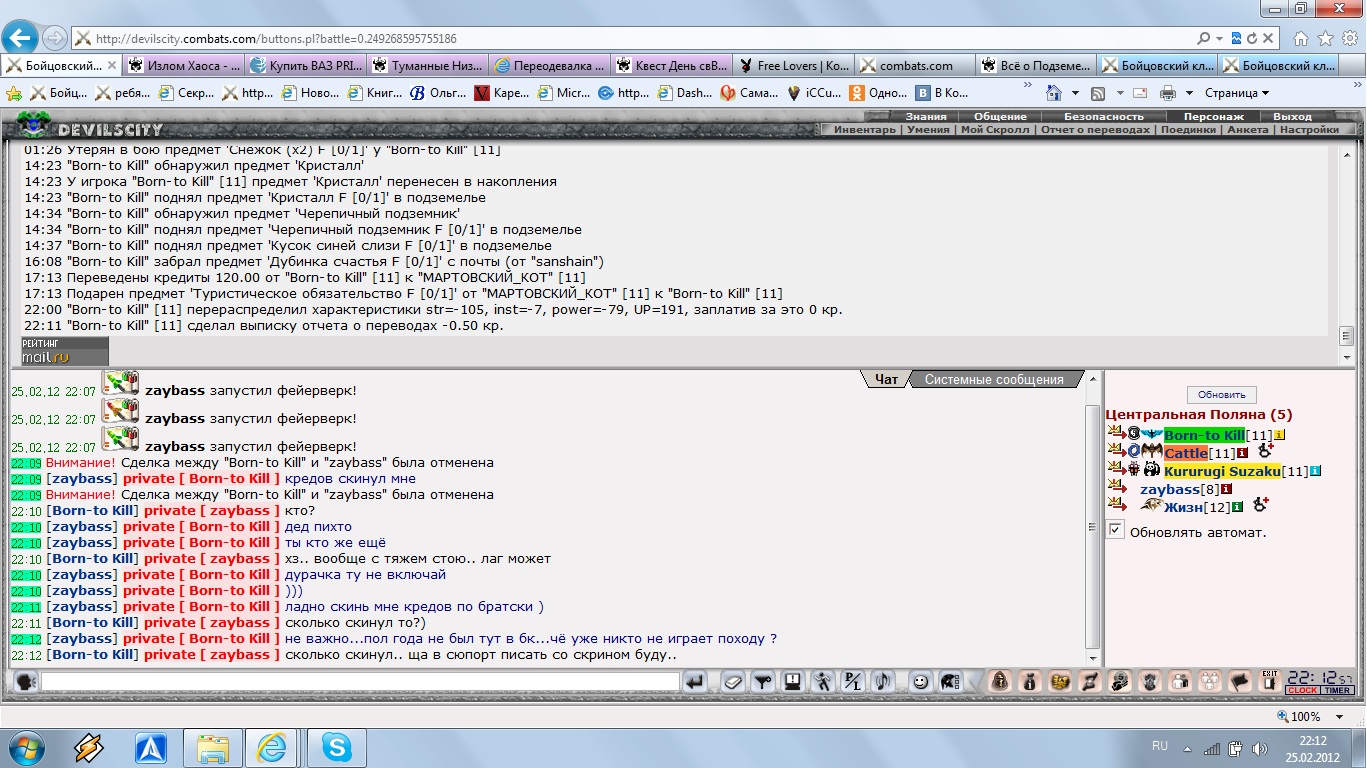
Task: Open the home button dropdown arrow
Action: (1075, 93)
